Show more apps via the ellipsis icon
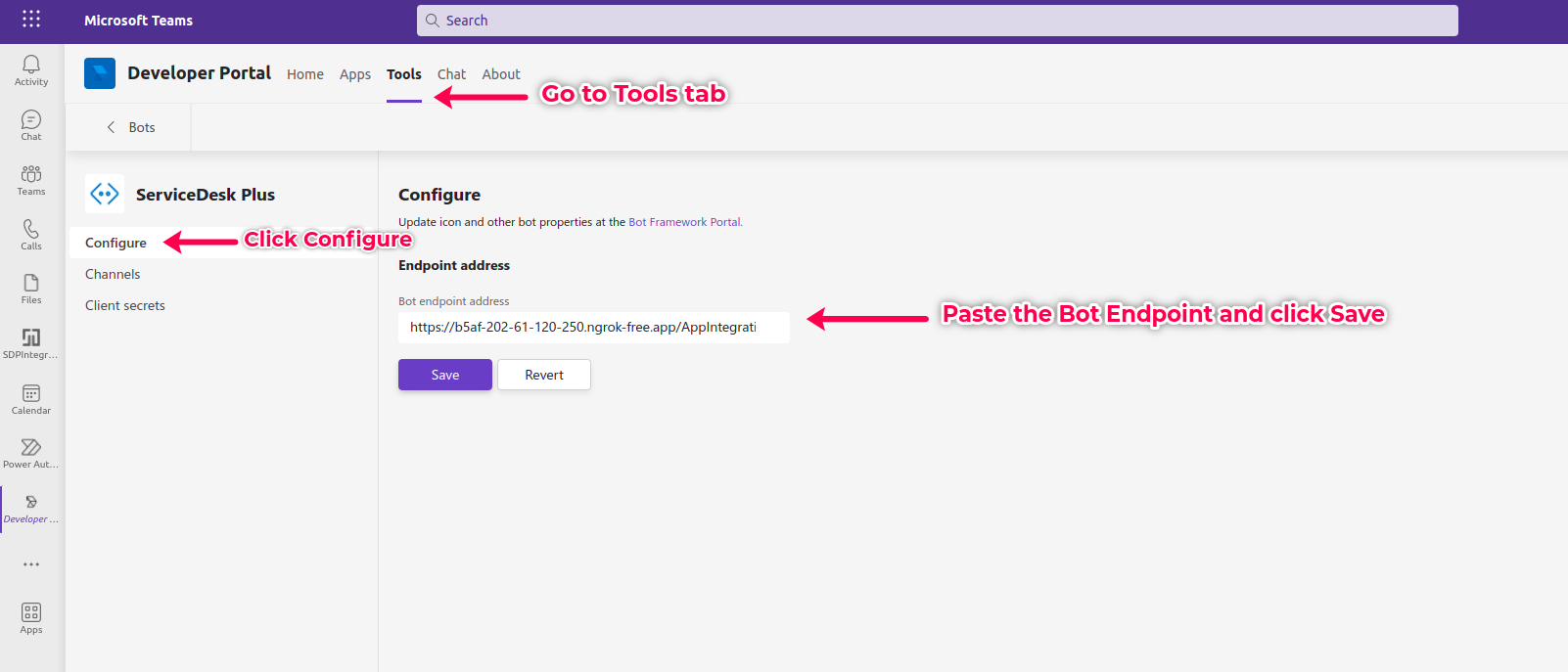 (31, 564)
